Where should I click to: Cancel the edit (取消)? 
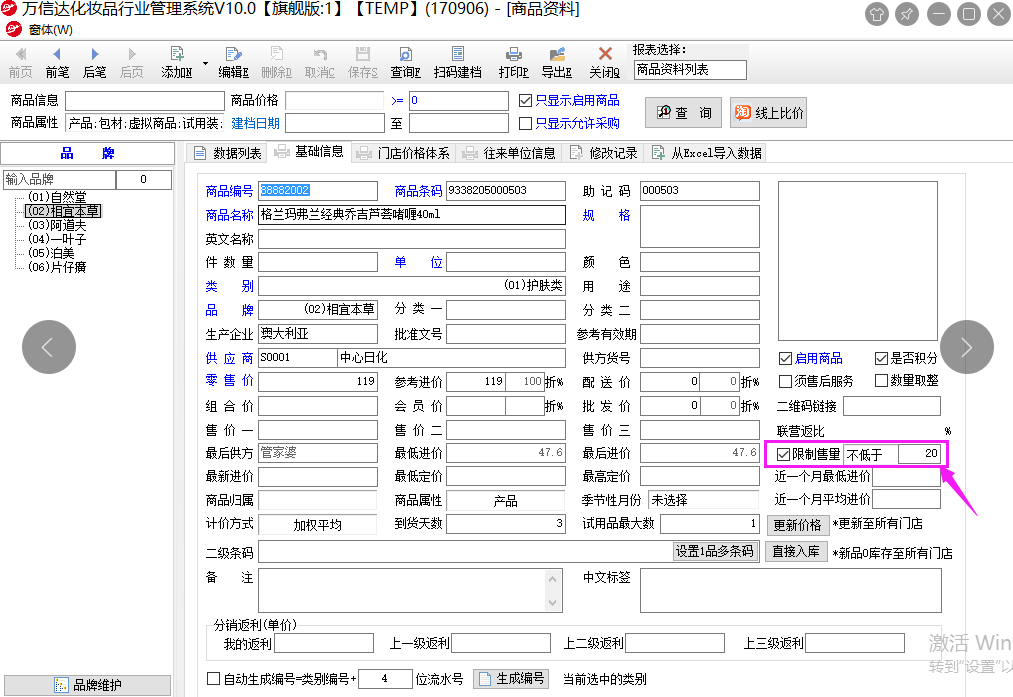(320, 63)
